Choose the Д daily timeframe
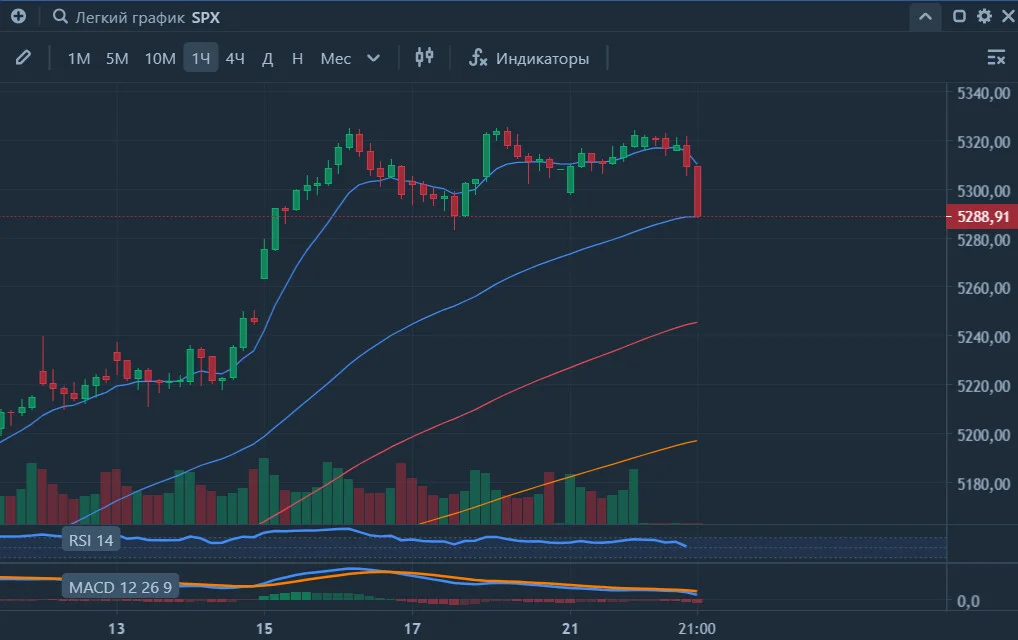The width and height of the screenshot is (1018, 640). [x=267, y=58]
